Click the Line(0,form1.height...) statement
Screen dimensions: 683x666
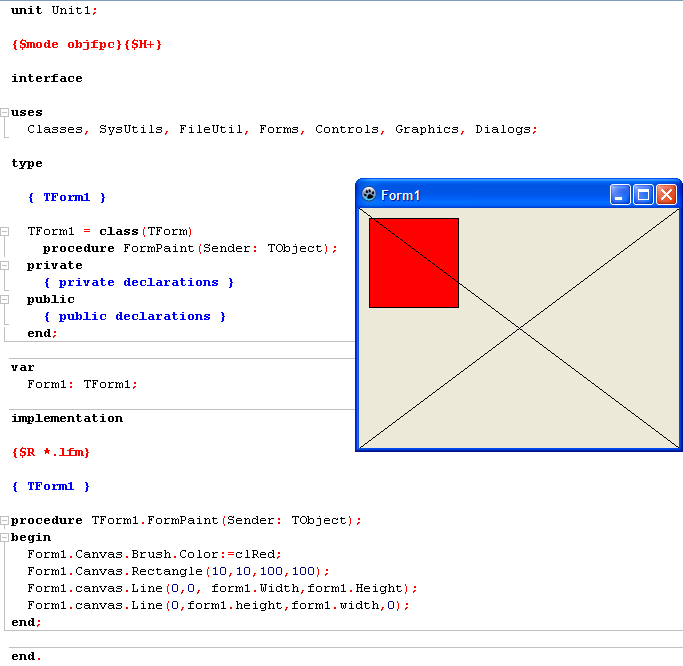pos(218,605)
